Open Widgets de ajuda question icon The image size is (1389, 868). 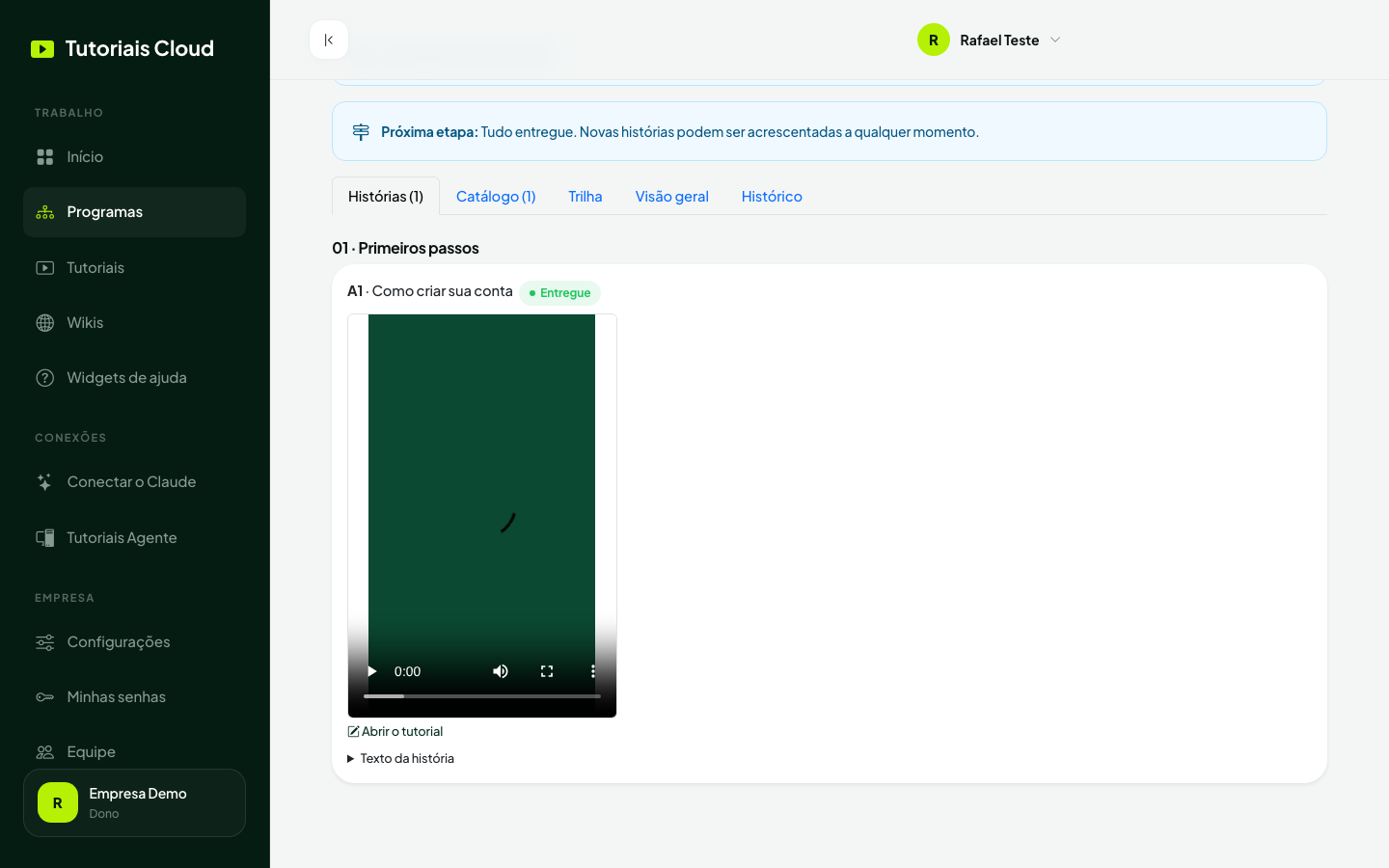pyautogui.click(x=45, y=378)
